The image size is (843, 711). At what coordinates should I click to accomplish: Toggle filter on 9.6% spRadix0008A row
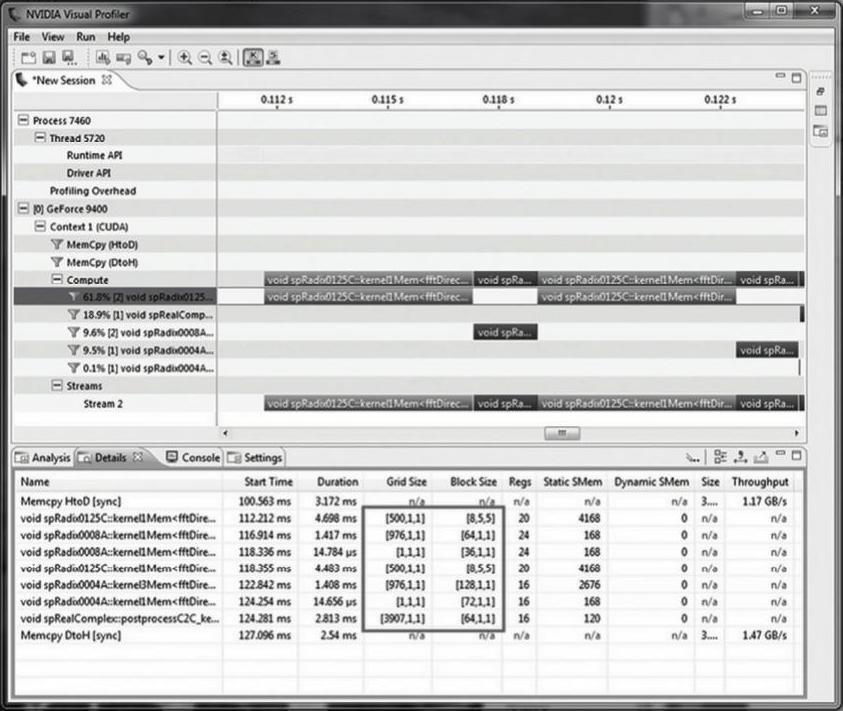(x=73, y=332)
